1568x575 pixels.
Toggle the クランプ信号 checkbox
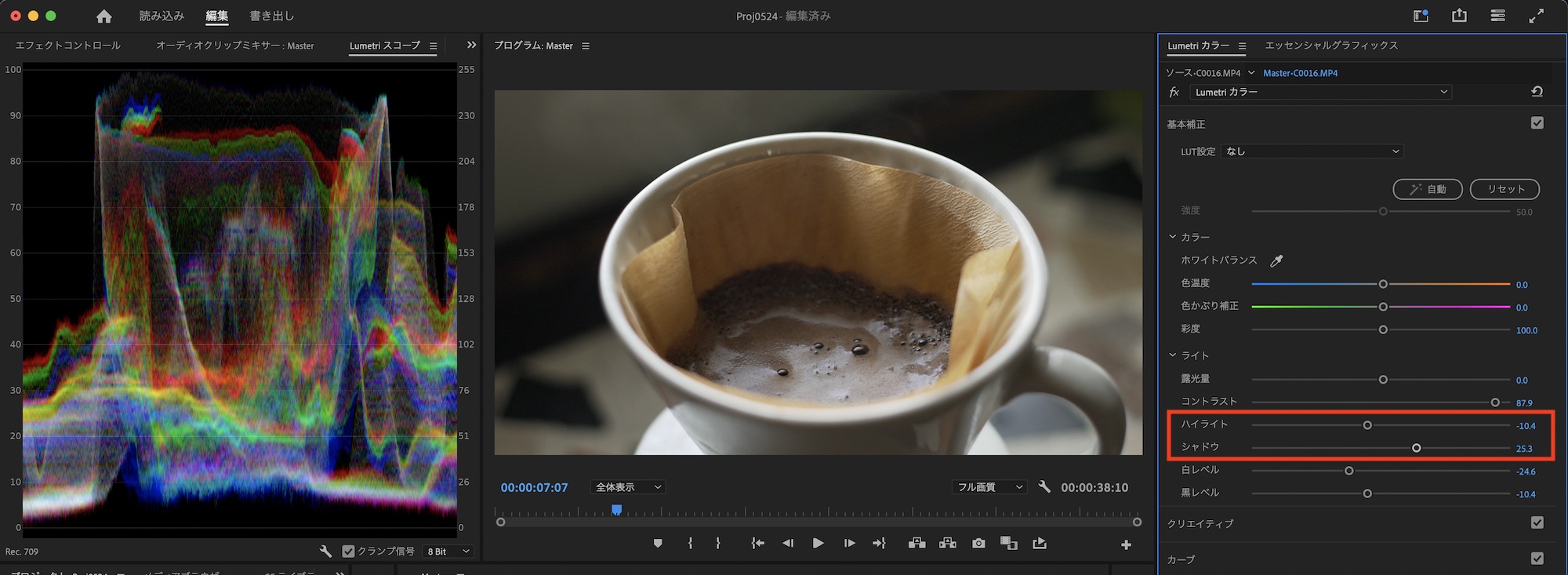click(x=349, y=551)
